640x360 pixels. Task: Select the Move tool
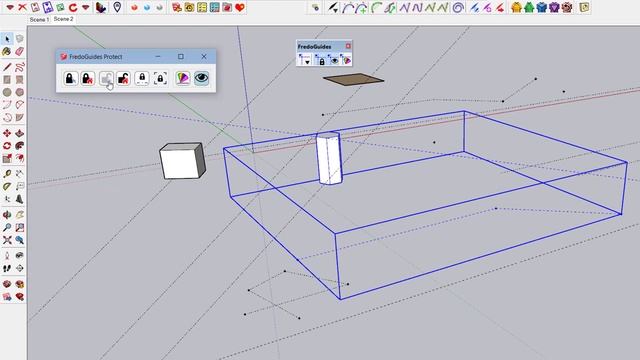click(x=7, y=133)
